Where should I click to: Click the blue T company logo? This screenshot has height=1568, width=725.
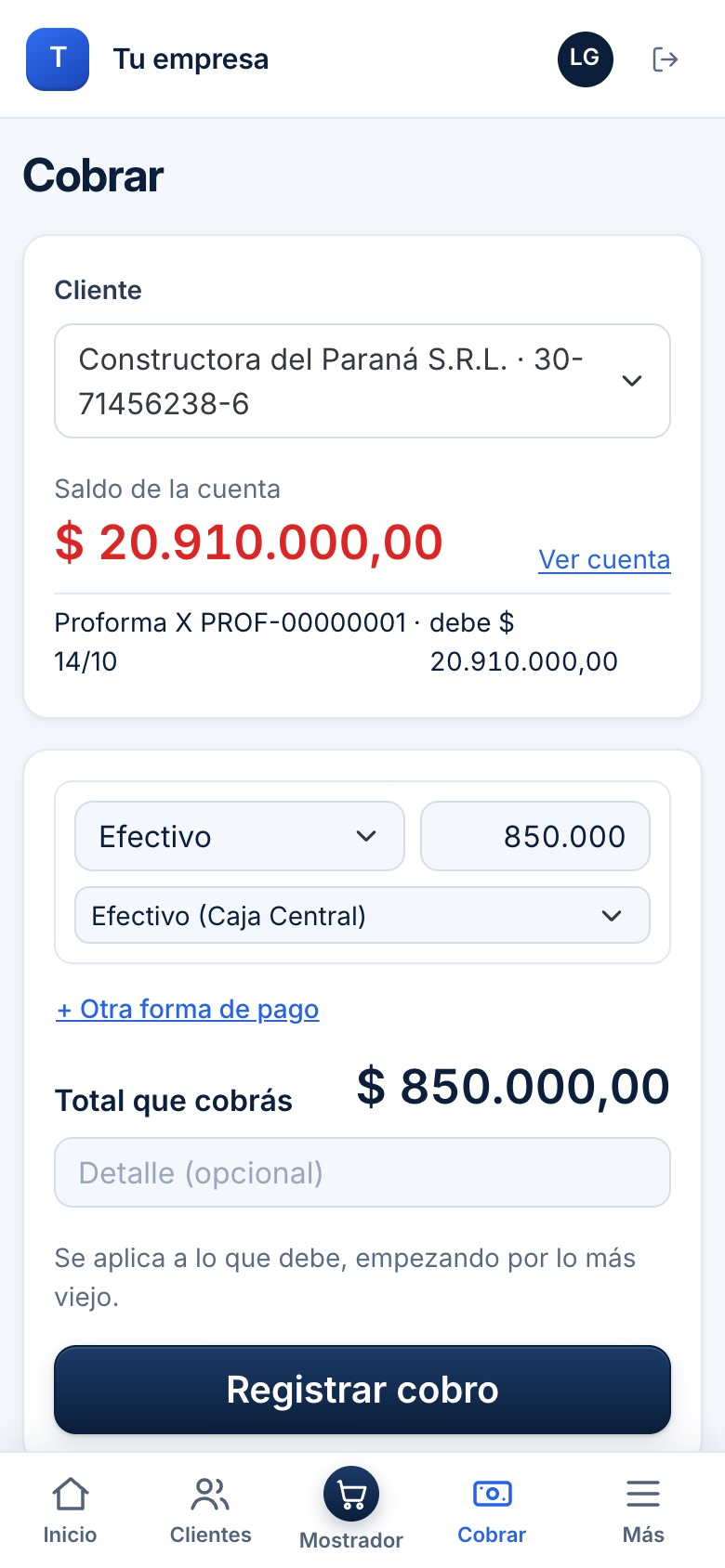coord(58,59)
